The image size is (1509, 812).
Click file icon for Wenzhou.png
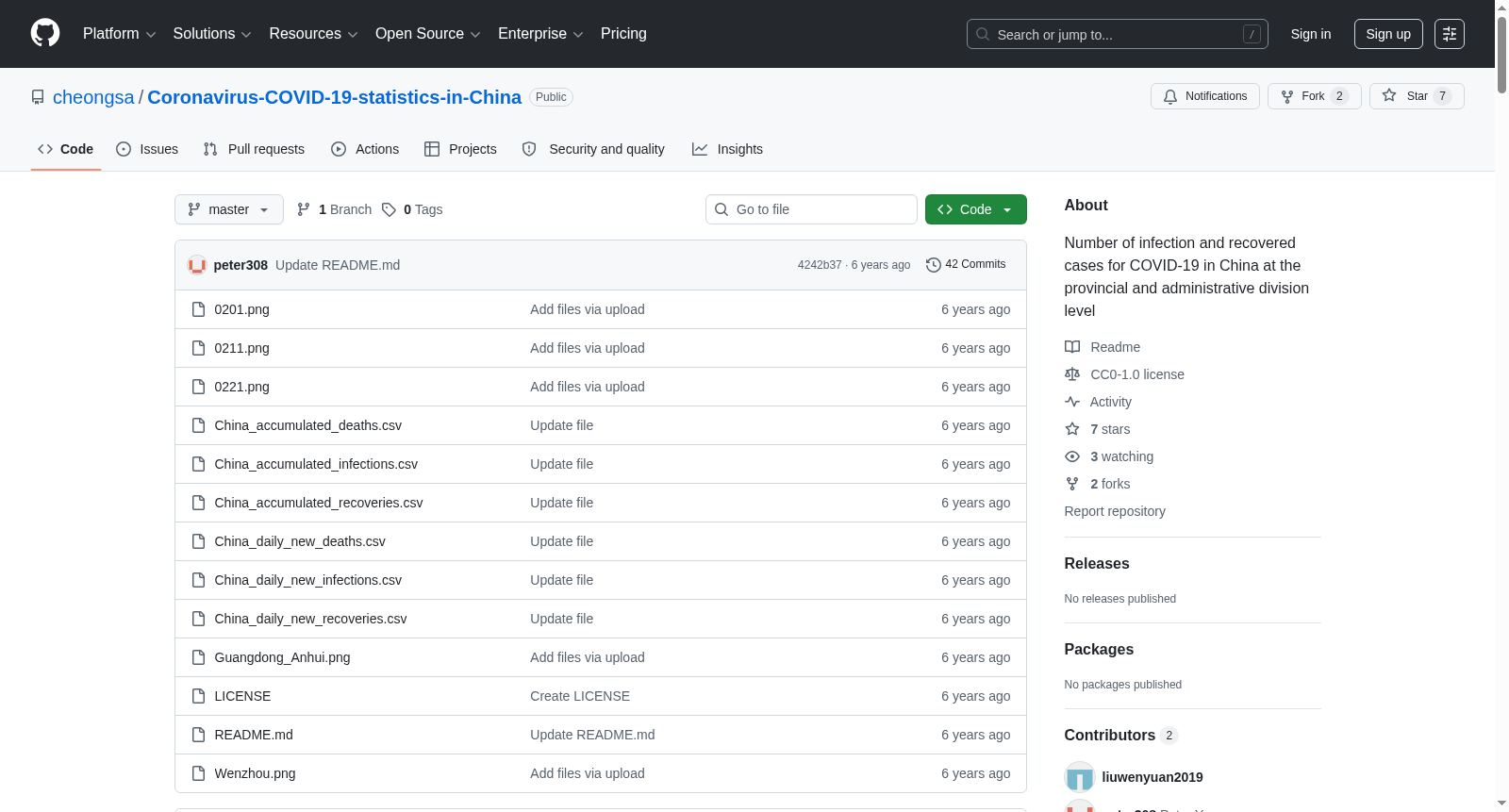(198, 773)
